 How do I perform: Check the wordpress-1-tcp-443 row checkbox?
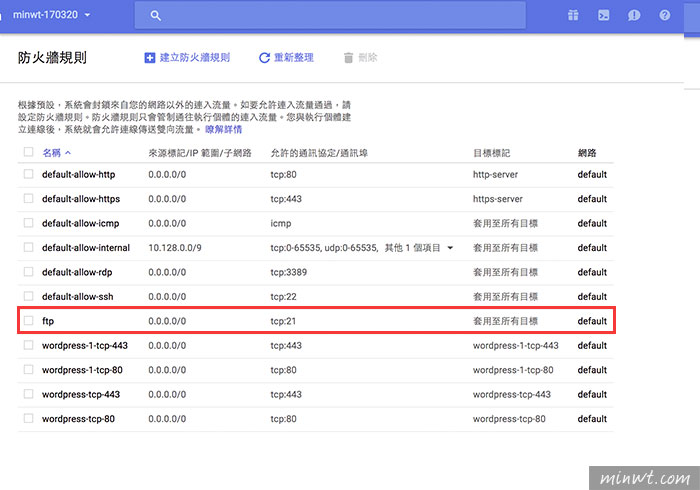[x=28, y=345]
